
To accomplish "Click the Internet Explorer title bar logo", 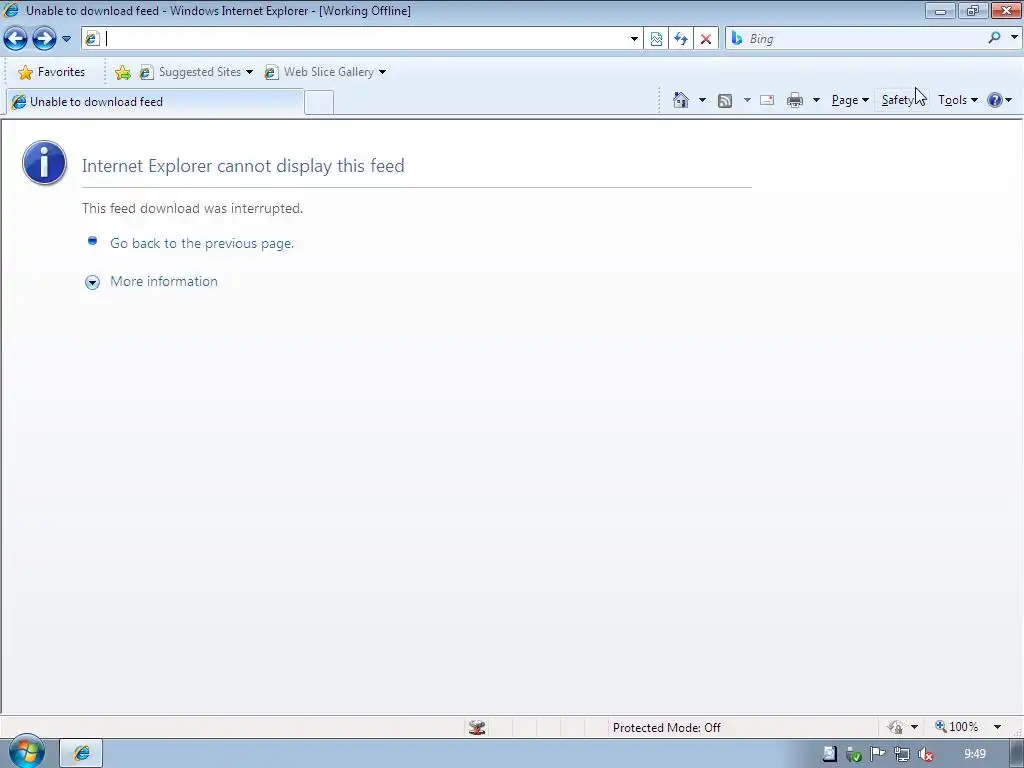I will tap(11, 10).
